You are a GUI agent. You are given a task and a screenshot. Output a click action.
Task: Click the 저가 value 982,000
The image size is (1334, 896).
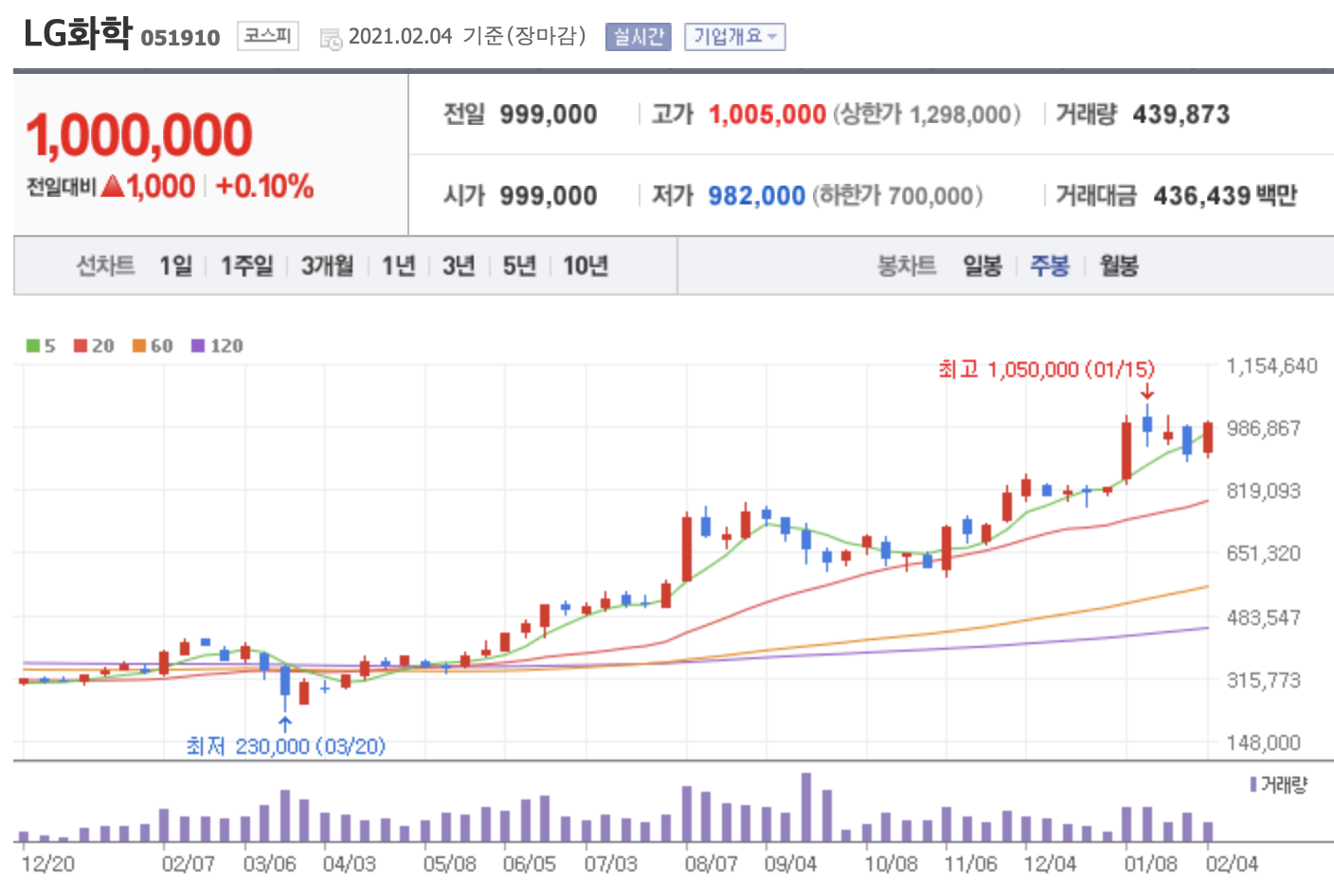757,196
